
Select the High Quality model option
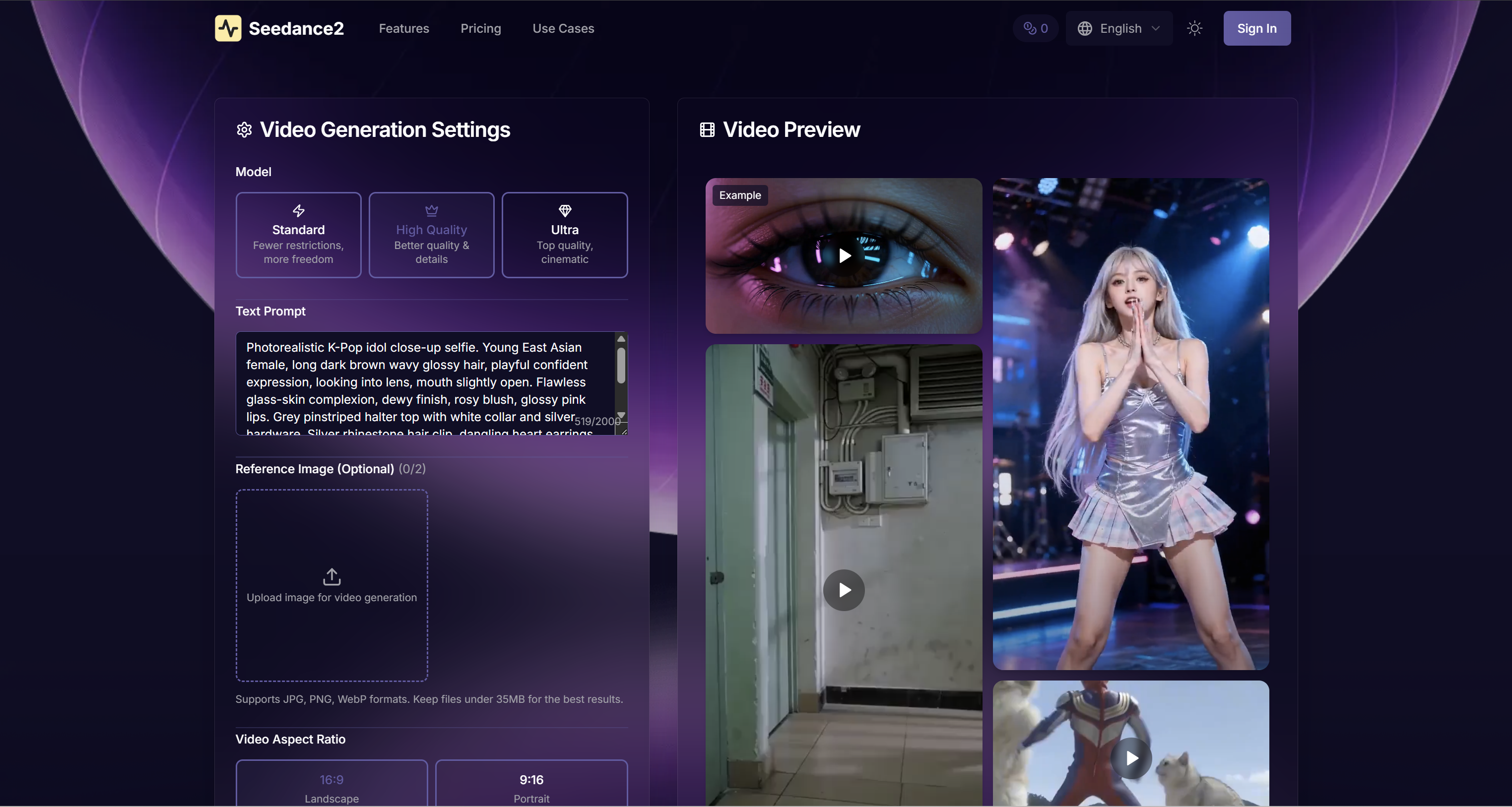431,235
